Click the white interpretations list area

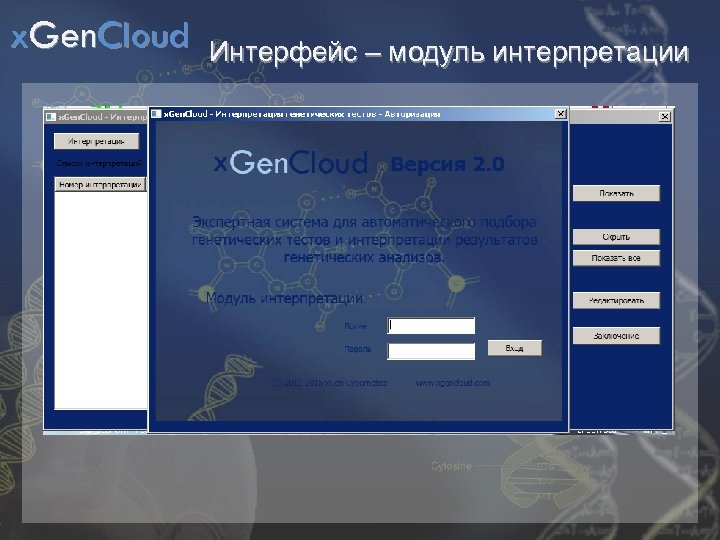coord(101,300)
